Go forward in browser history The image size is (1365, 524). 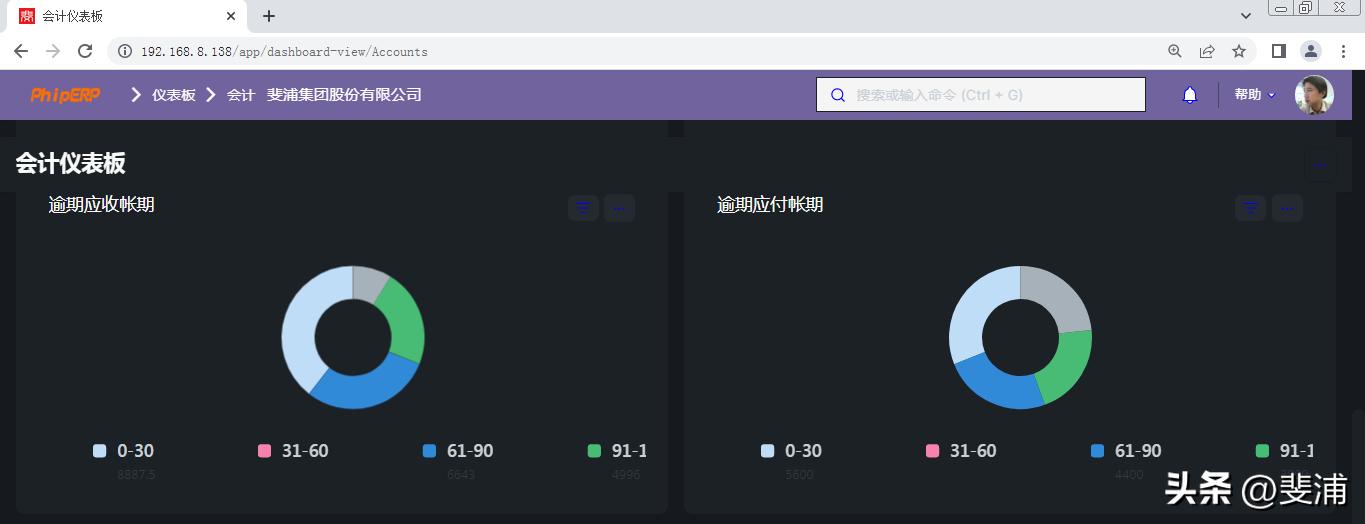coord(53,51)
